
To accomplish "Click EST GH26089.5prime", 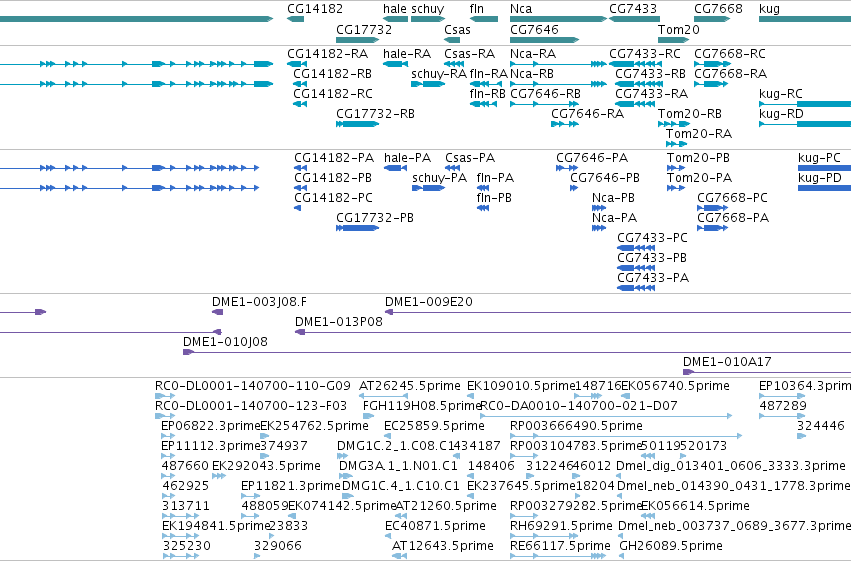I will (x=671, y=546).
